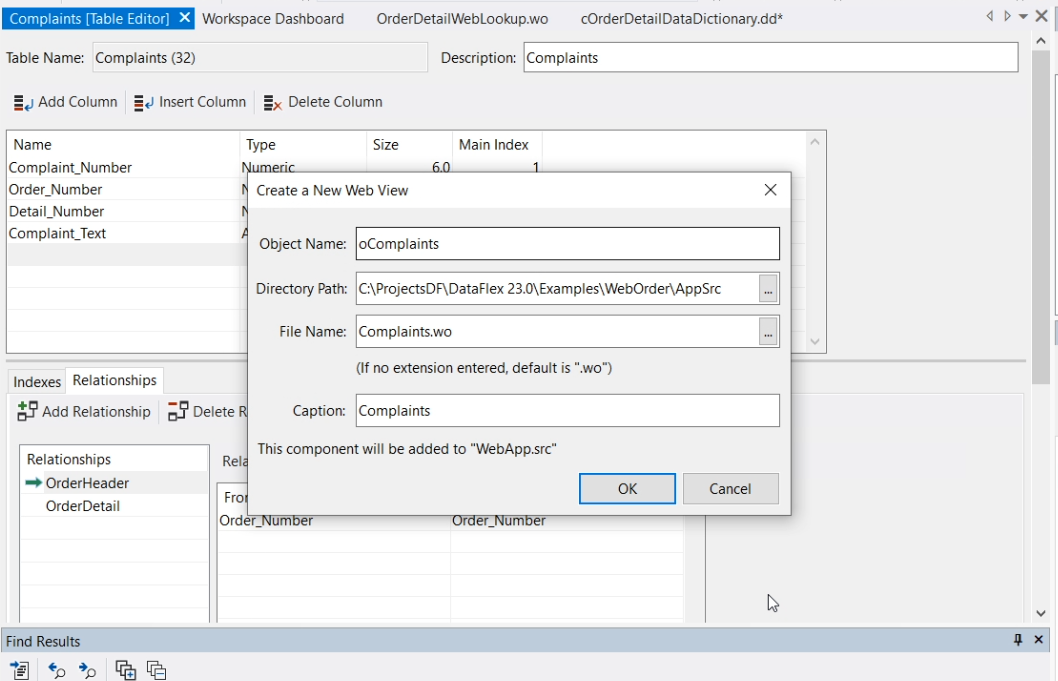Go to next result in Find Results

(x=87, y=670)
